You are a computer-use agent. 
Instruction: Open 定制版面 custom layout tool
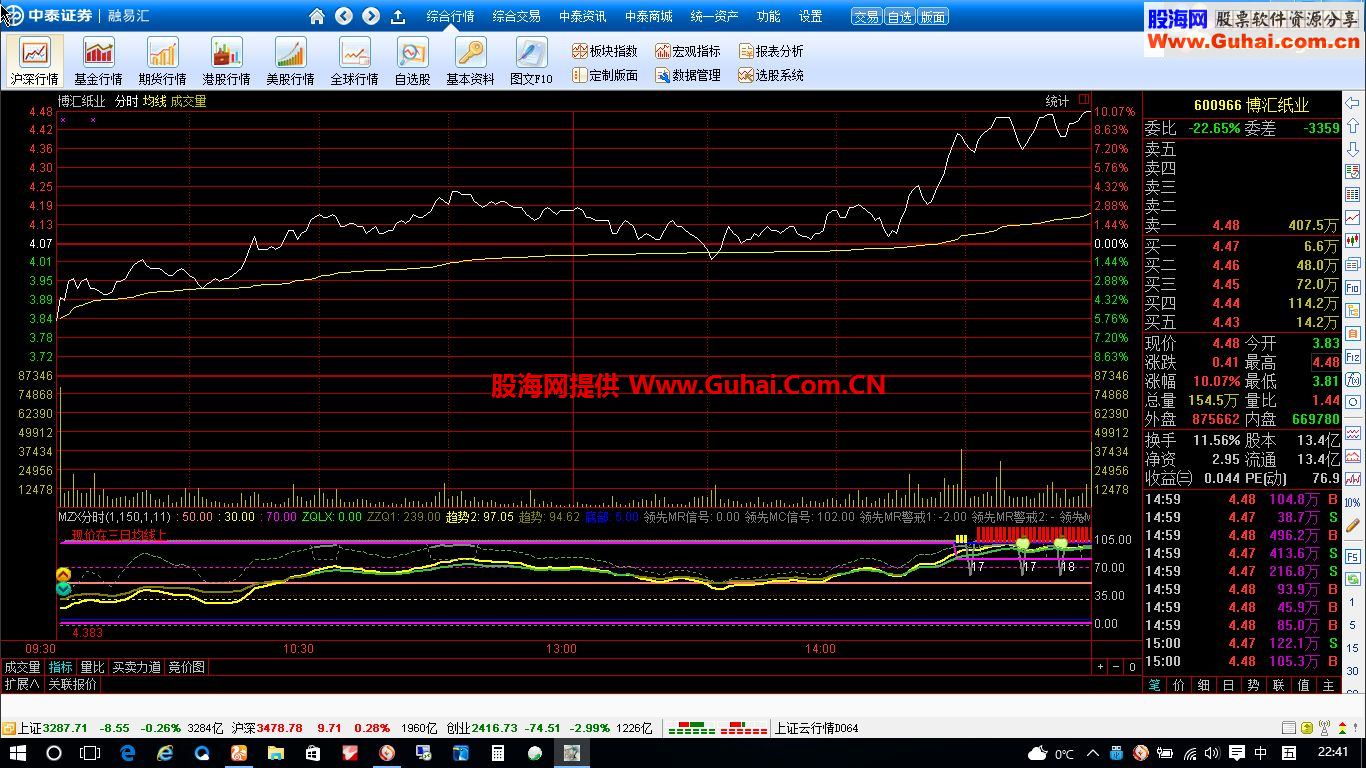coord(604,75)
